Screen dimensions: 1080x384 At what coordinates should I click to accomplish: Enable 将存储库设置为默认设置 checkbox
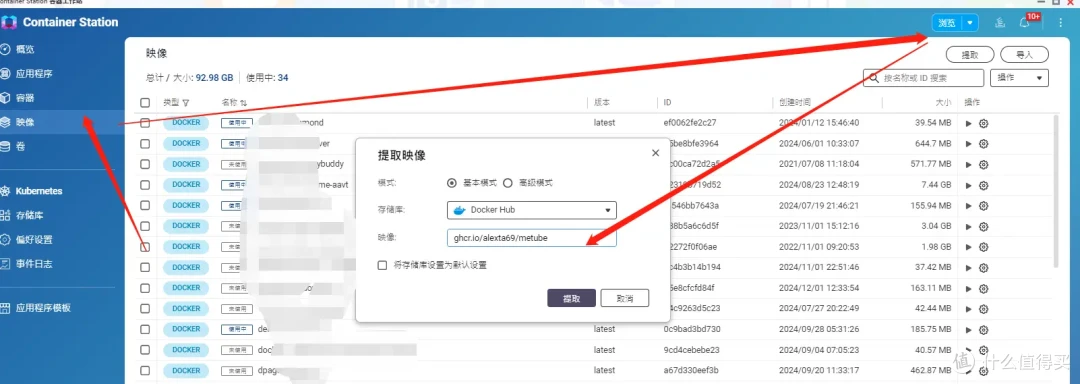(382, 265)
